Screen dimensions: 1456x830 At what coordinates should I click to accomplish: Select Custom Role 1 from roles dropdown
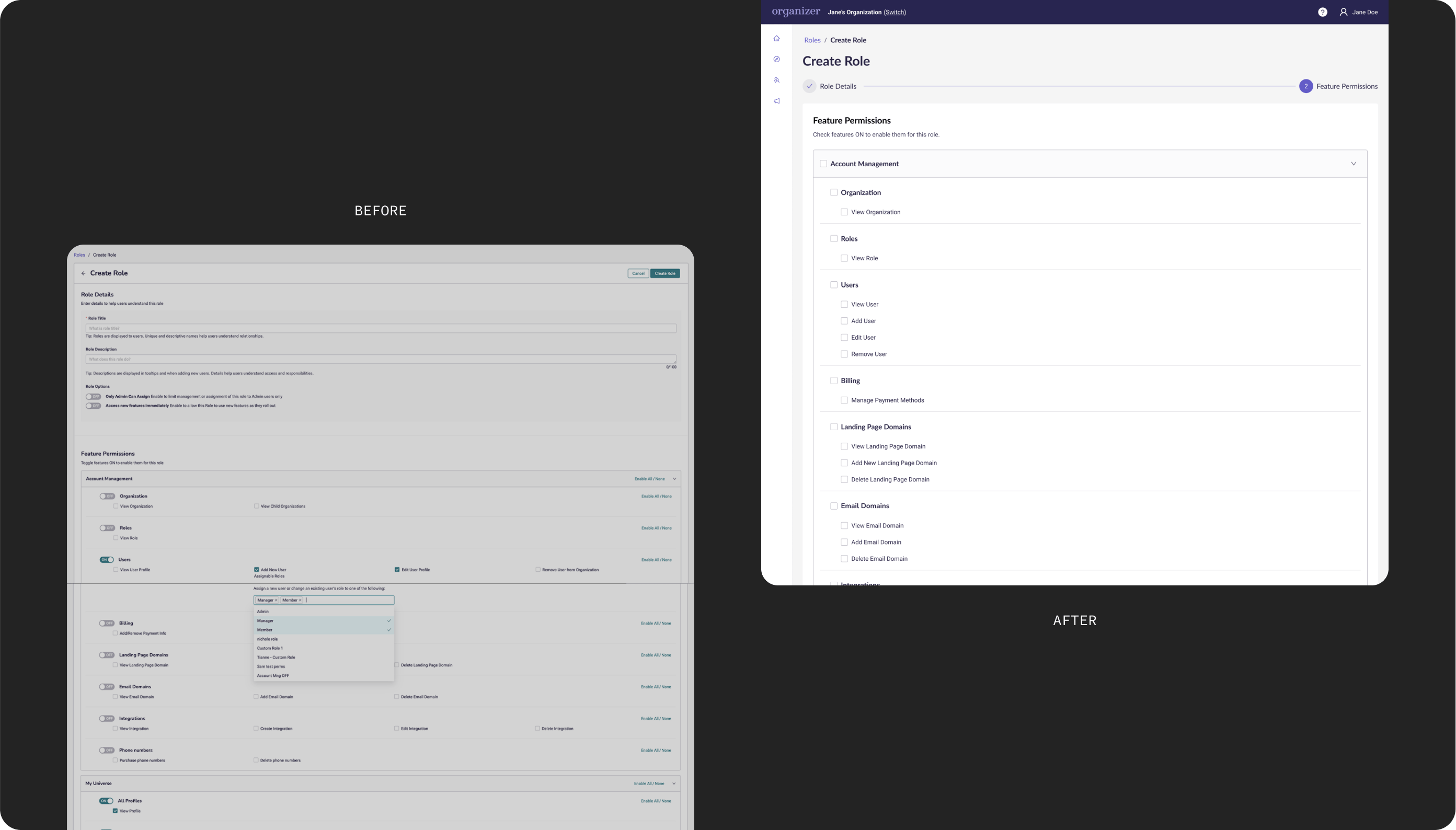(x=270, y=648)
